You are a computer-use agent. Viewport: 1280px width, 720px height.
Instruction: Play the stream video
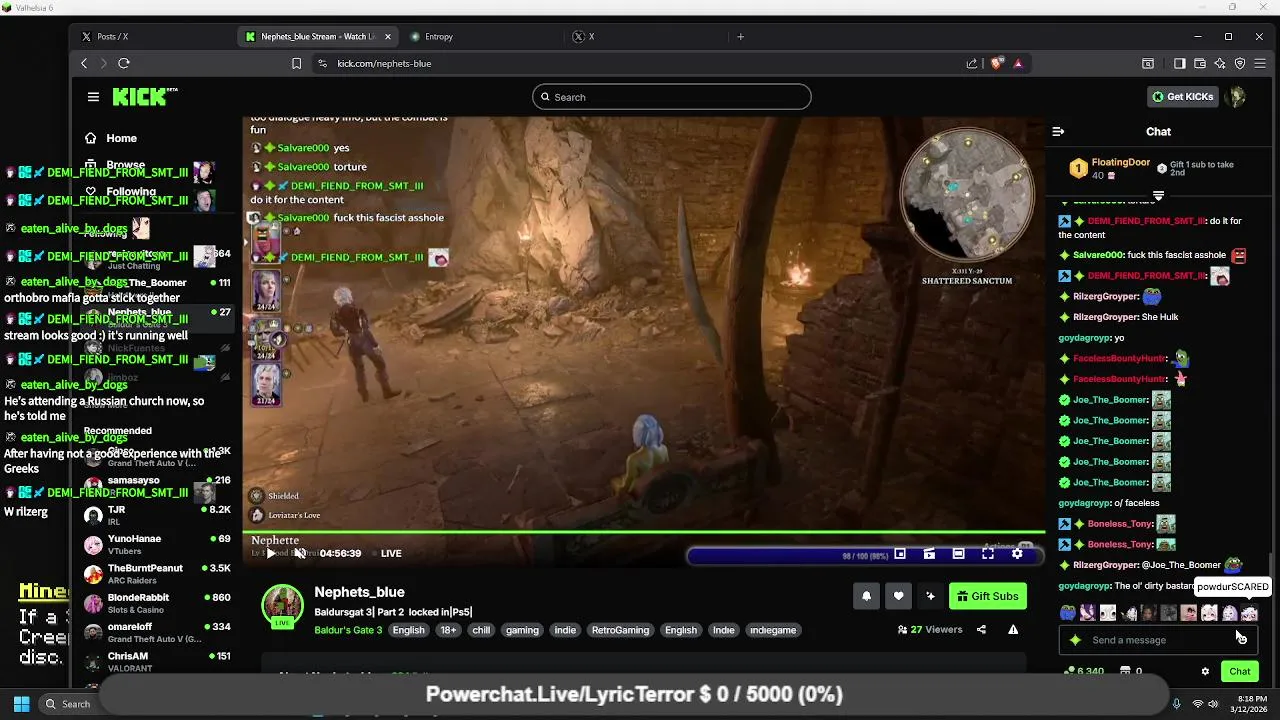(270, 553)
